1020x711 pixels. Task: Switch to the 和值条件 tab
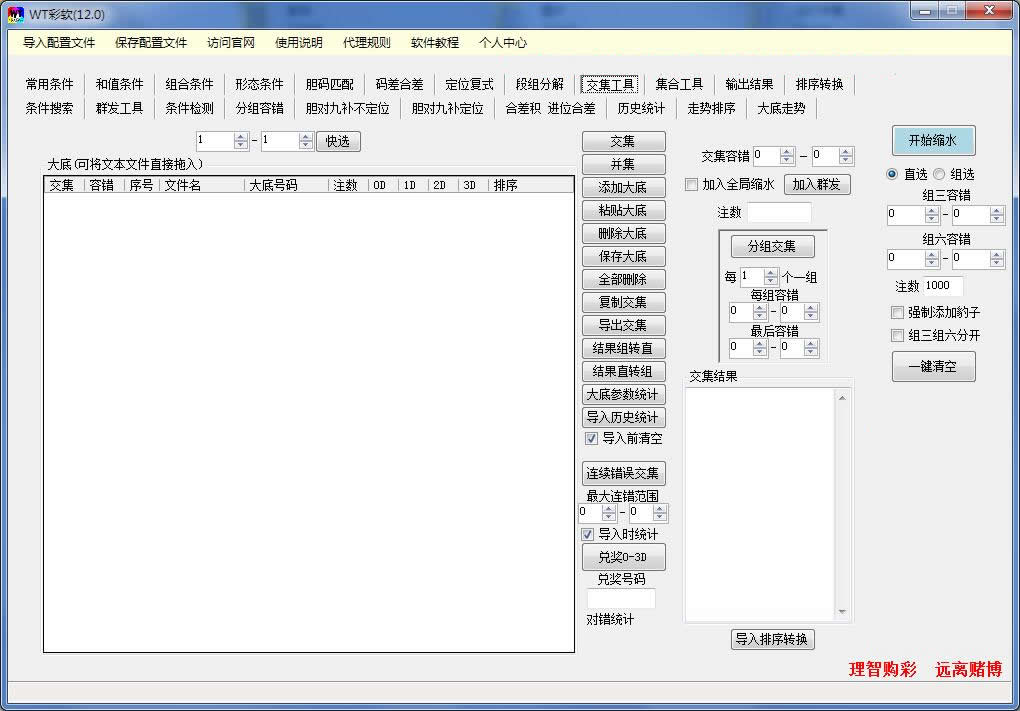click(x=119, y=84)
